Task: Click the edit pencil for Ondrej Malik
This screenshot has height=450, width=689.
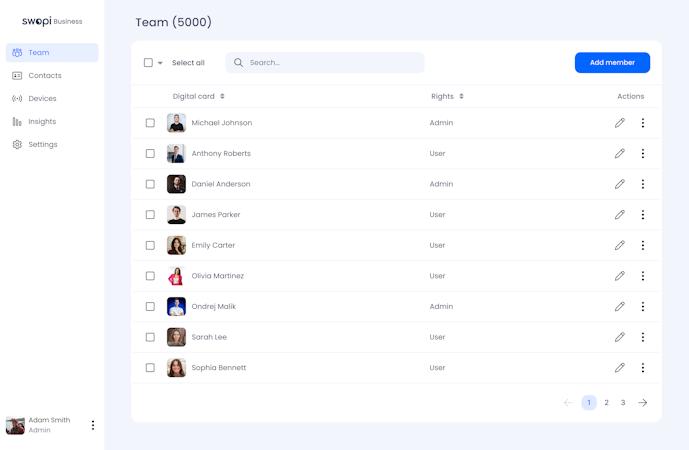Action: [x=620, y=307]
